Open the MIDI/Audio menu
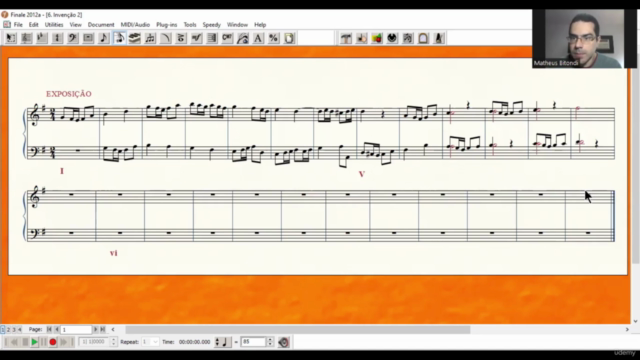The height and width of the screenshot is (360, 640). [135, 24]
